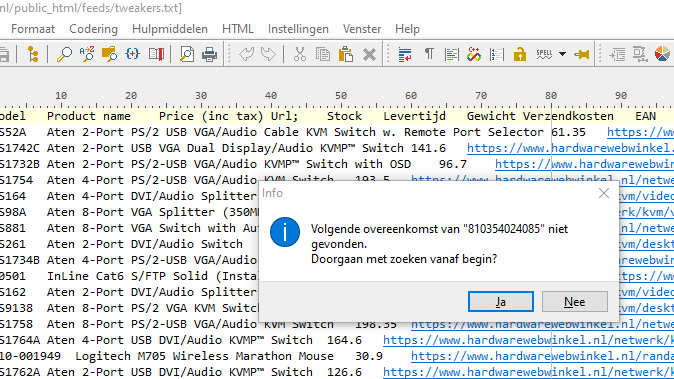Click the 'Levertijd' header text
Screen dimensions: 674x379
(414, 116)
